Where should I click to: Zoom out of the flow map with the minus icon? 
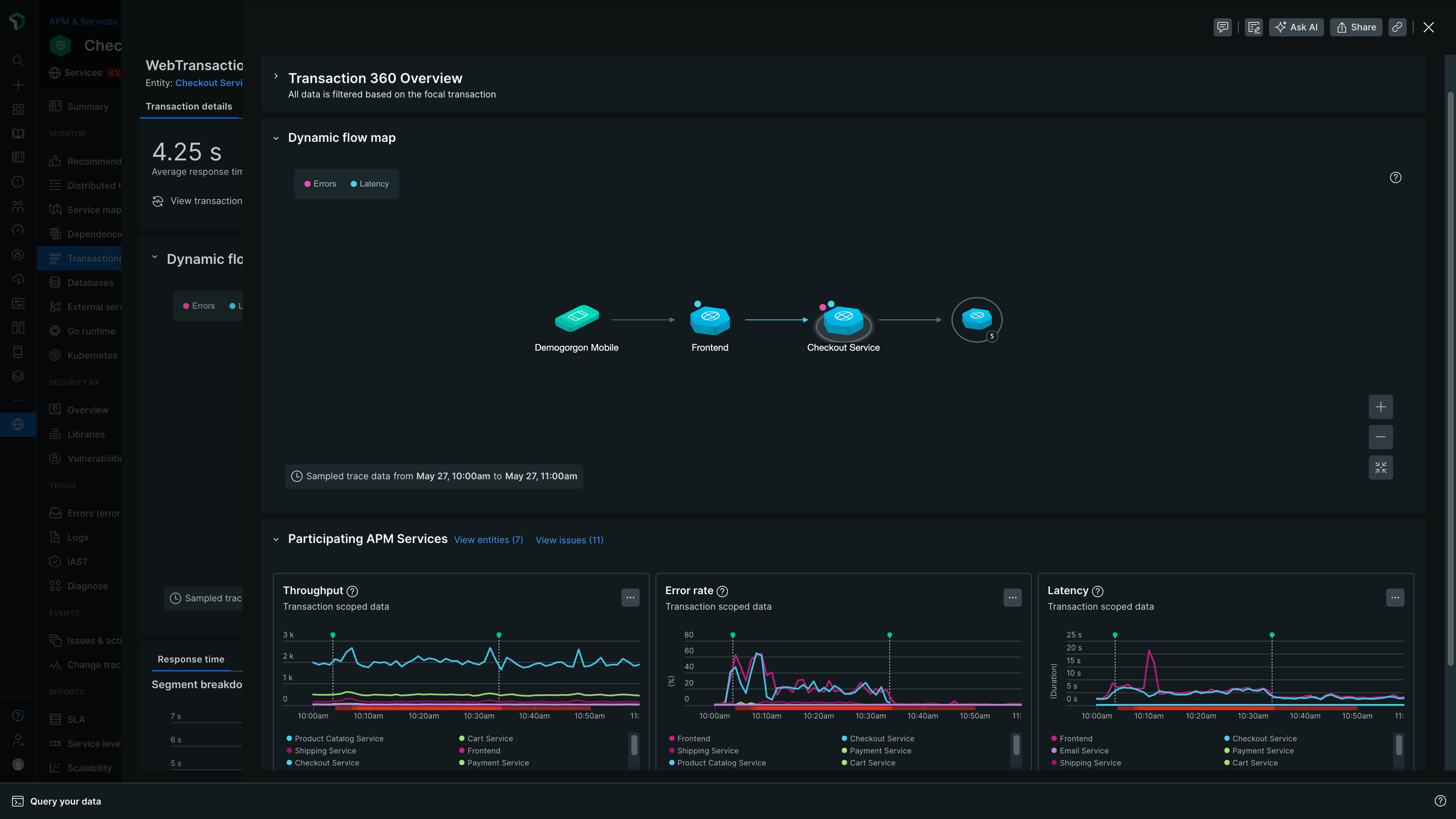[x=1381, y=437]
